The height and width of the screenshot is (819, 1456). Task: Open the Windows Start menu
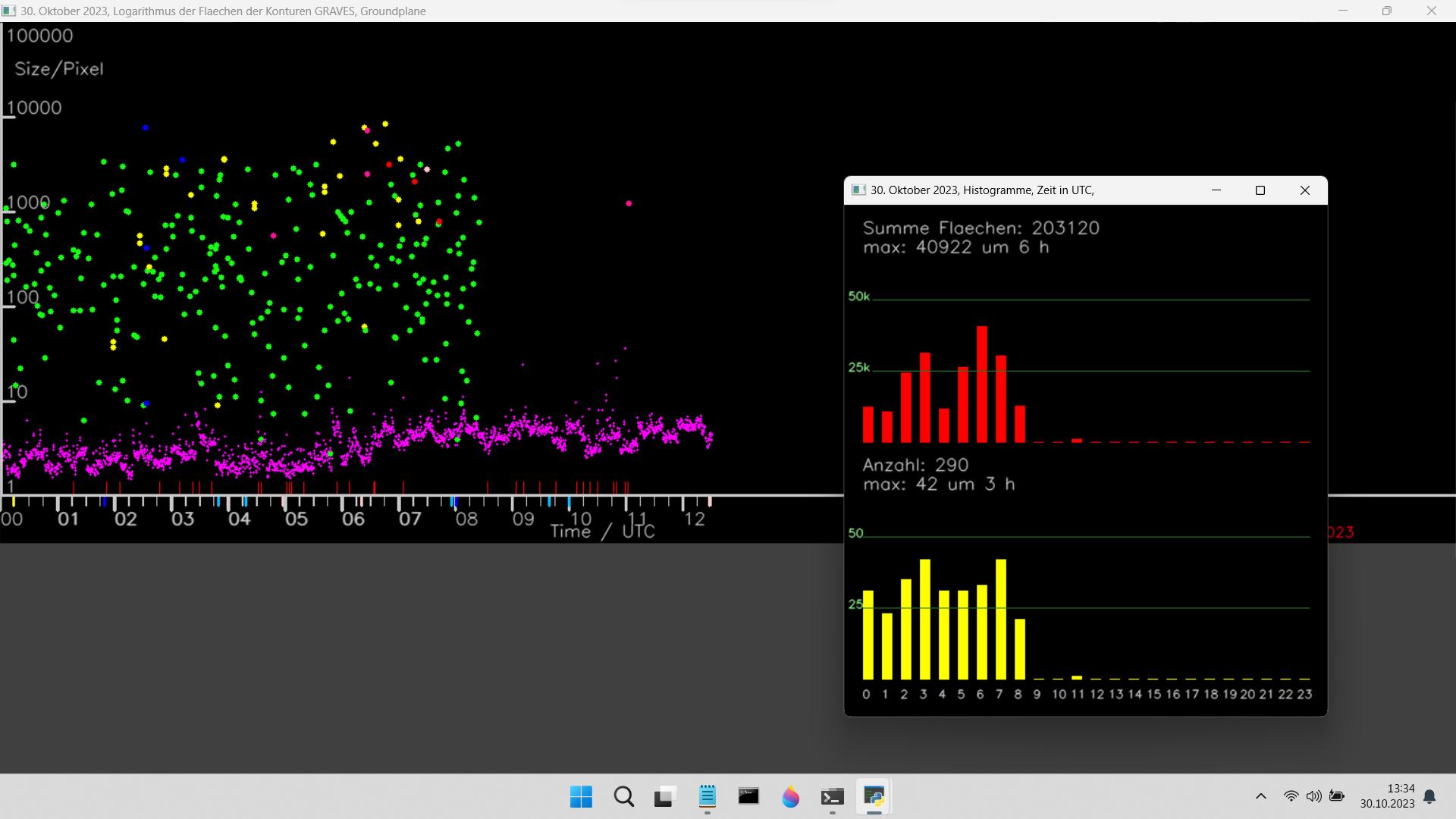[x=581, y=796]
